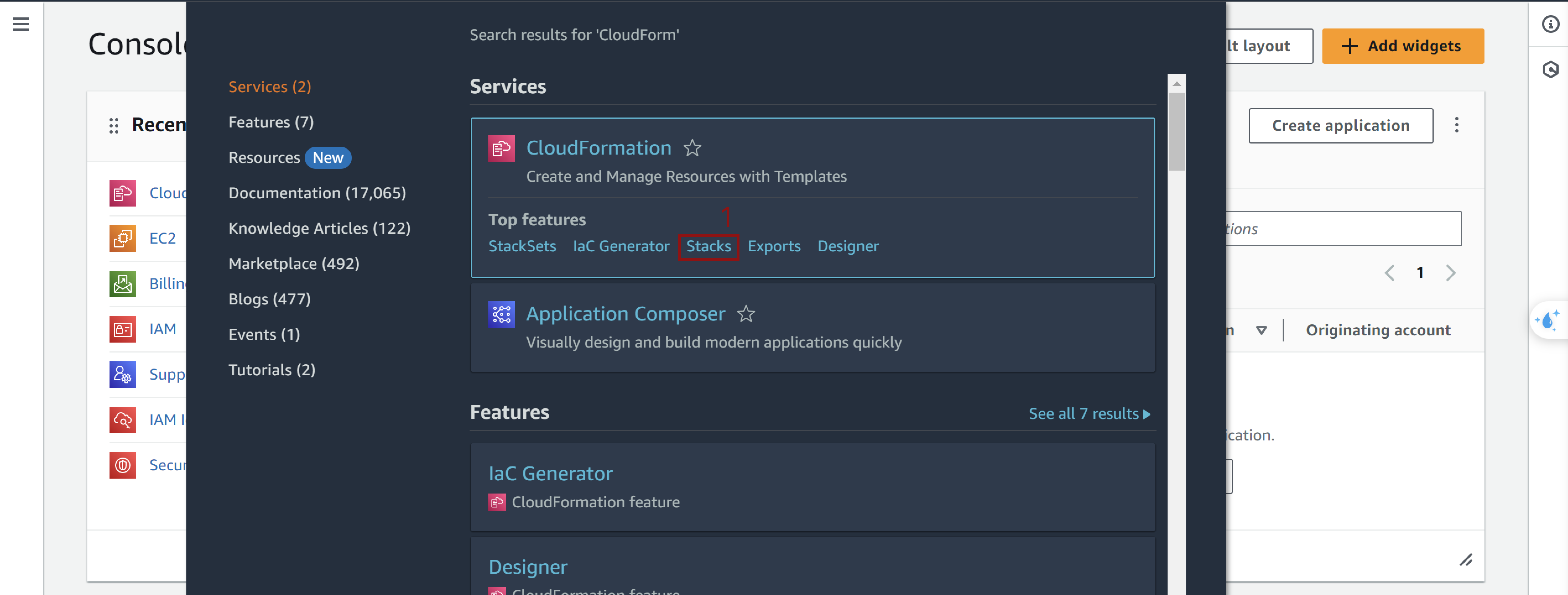Open the hexagon settings icon in right rail
Image resolution: width=1568 pixels, height=595 pixels.
(1550, 69)
